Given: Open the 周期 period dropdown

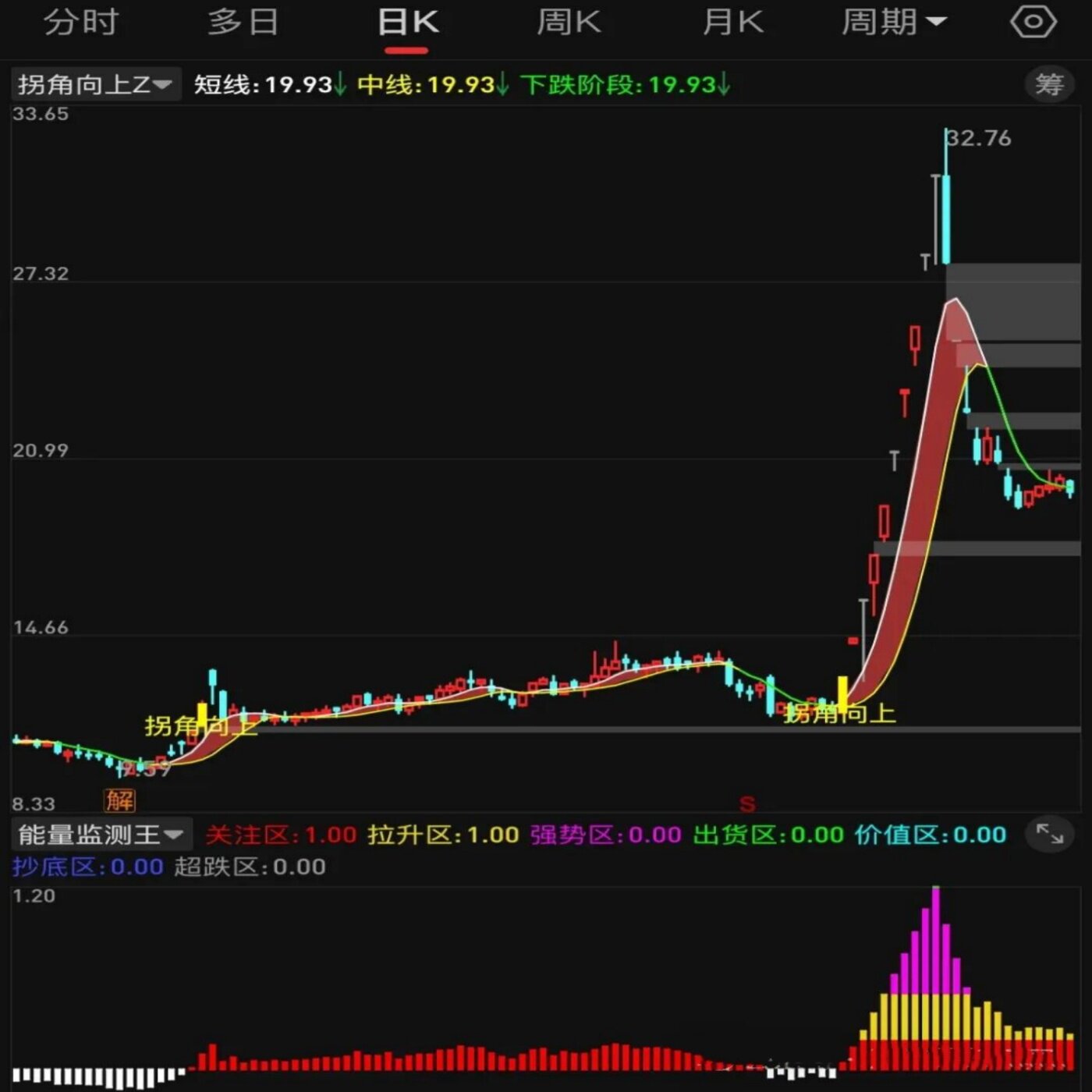Looking at the screenshot, I should pos(894,22).
